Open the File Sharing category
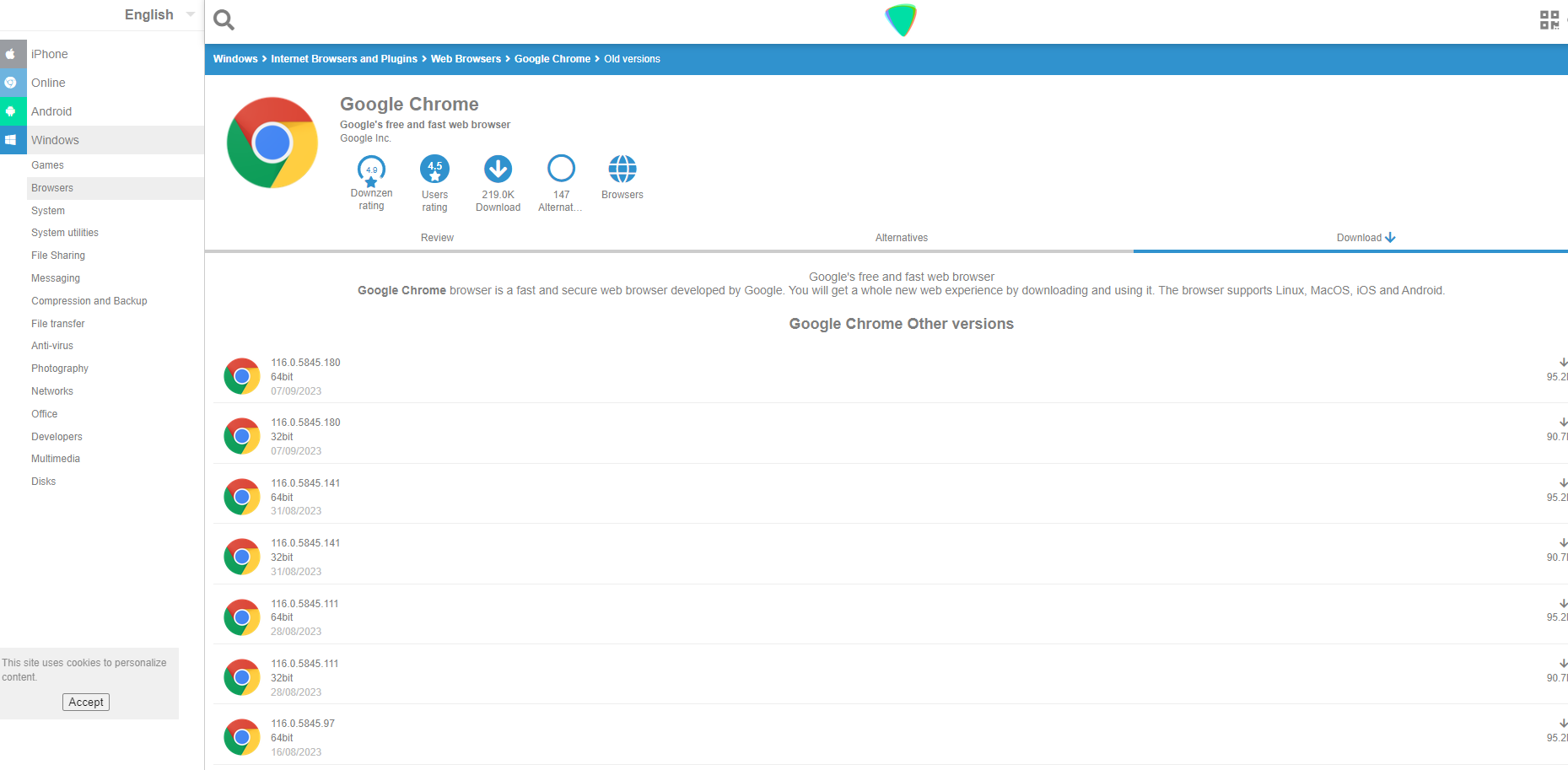 58,256
